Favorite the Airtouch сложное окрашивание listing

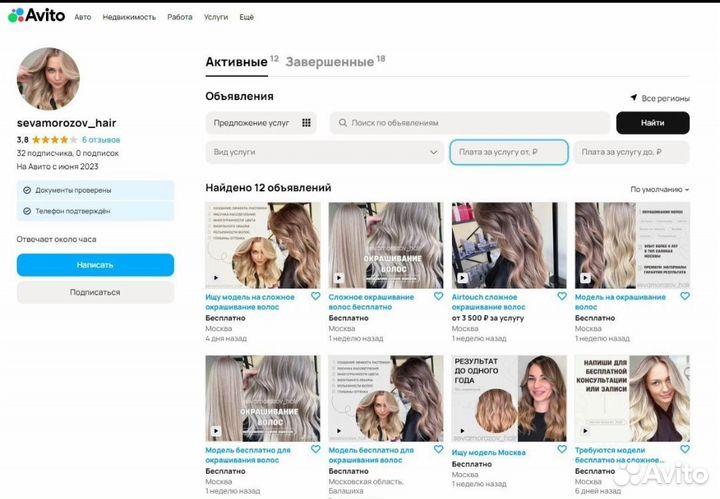[x=561, y=297]
